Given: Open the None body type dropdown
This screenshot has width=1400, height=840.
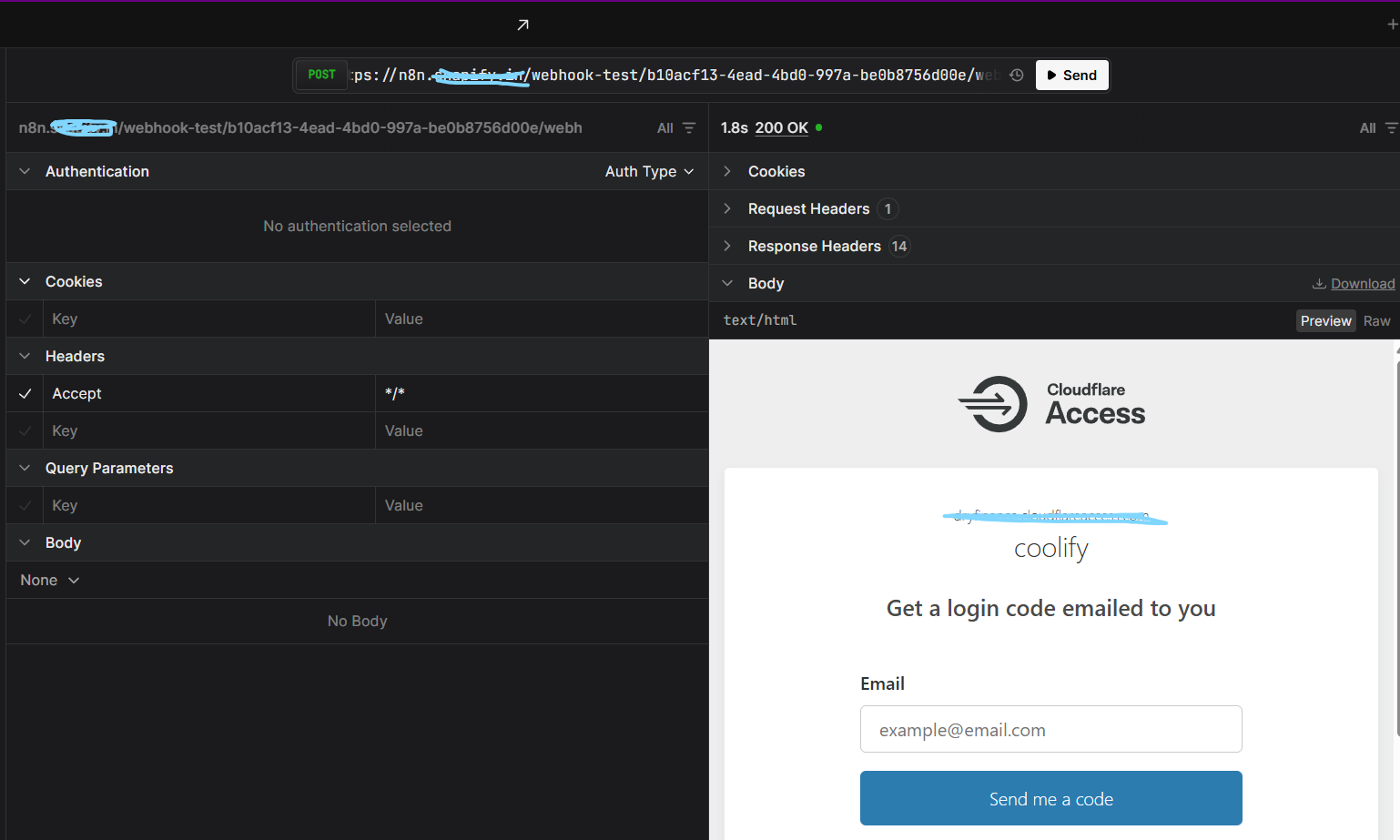Looking at the screenshot, I should [x=49, y=580].
